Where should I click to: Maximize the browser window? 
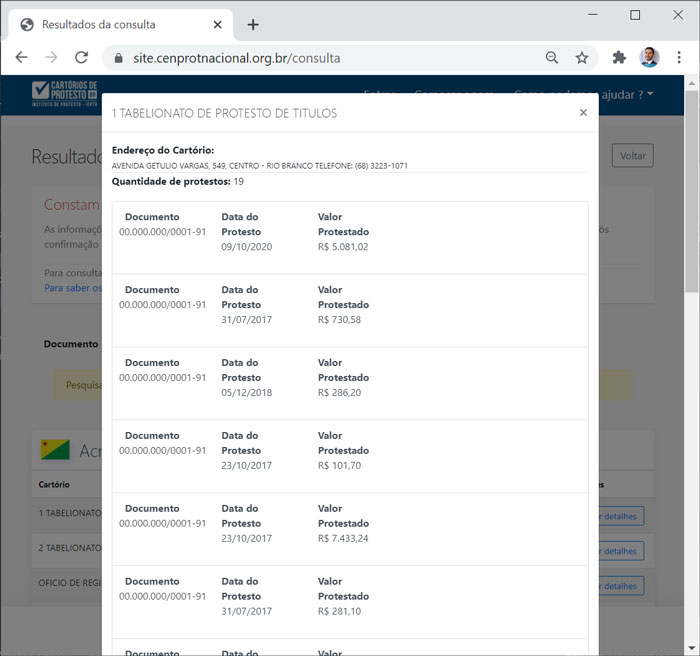(x=634, y=15)
